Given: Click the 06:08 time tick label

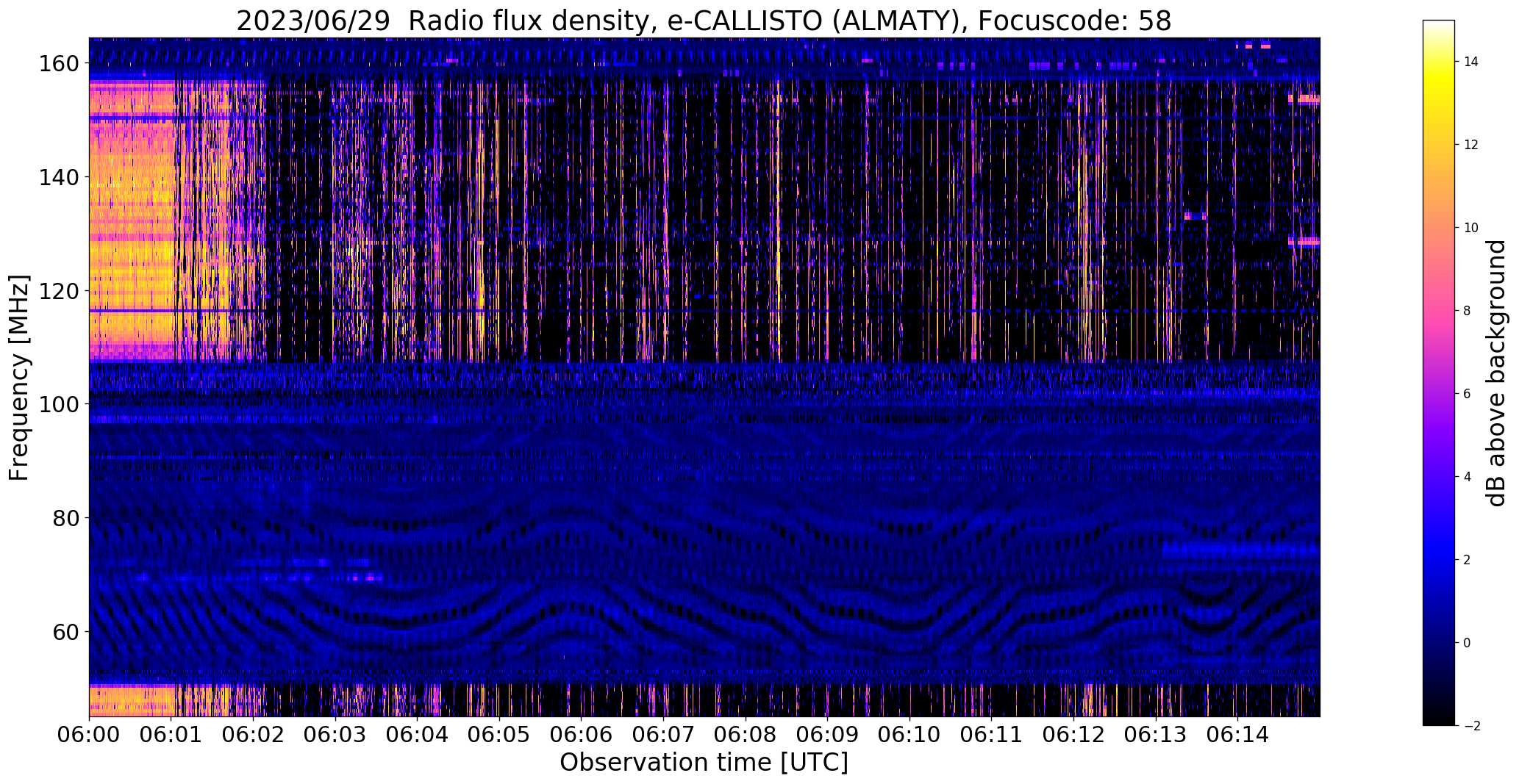Looking at the screenshot, I should point(746,734).
